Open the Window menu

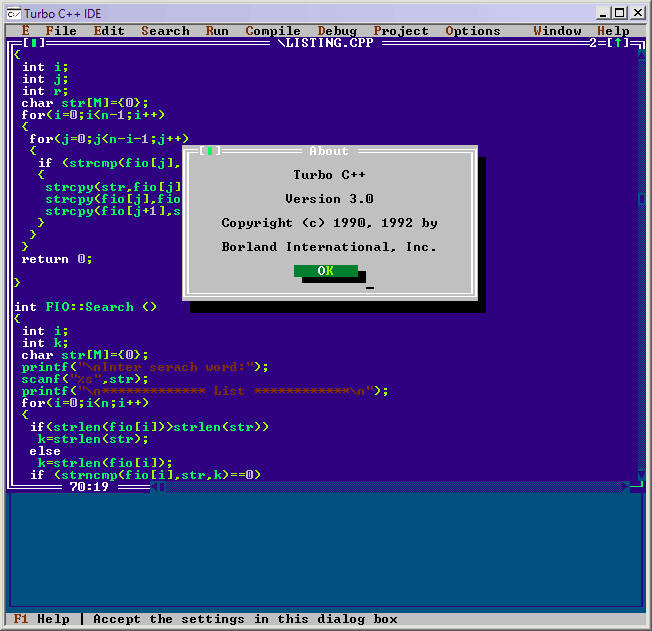click(557, 31)
